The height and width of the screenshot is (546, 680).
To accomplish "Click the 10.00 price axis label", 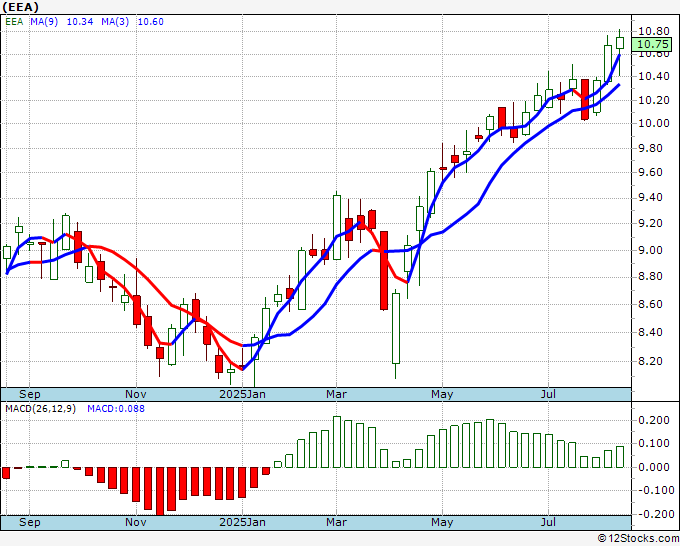I will pos(654,123).
